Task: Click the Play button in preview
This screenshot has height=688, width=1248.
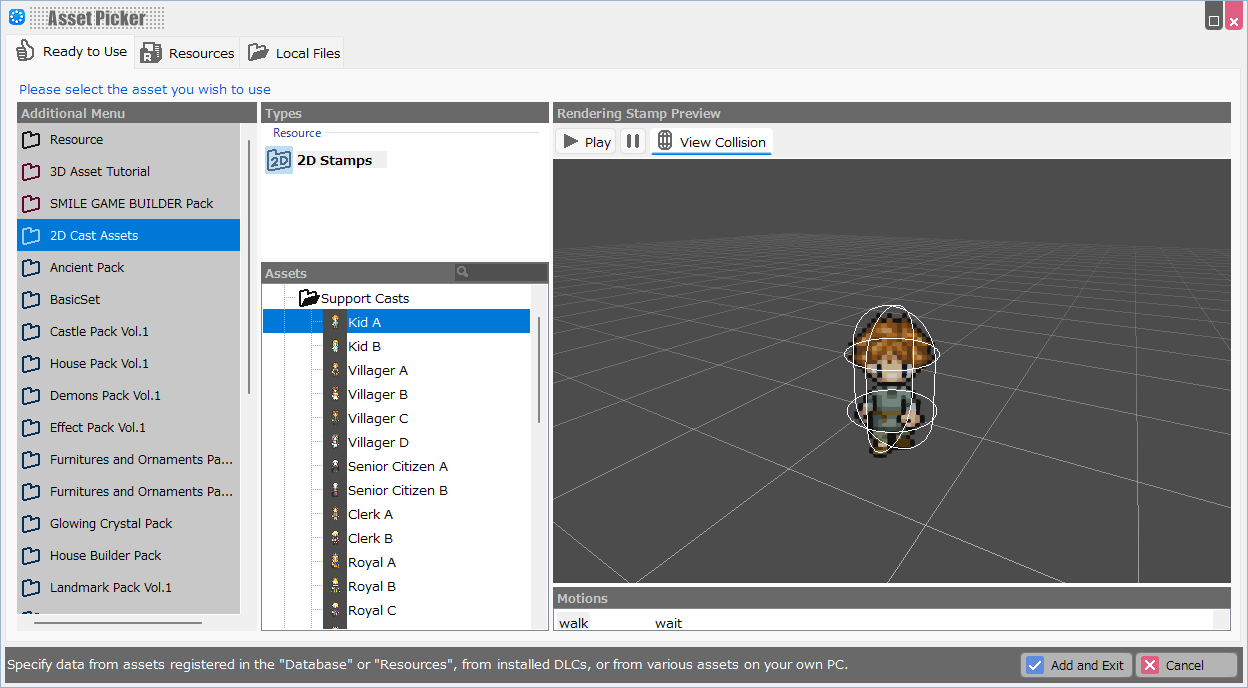Action: [x=586, y=142]
